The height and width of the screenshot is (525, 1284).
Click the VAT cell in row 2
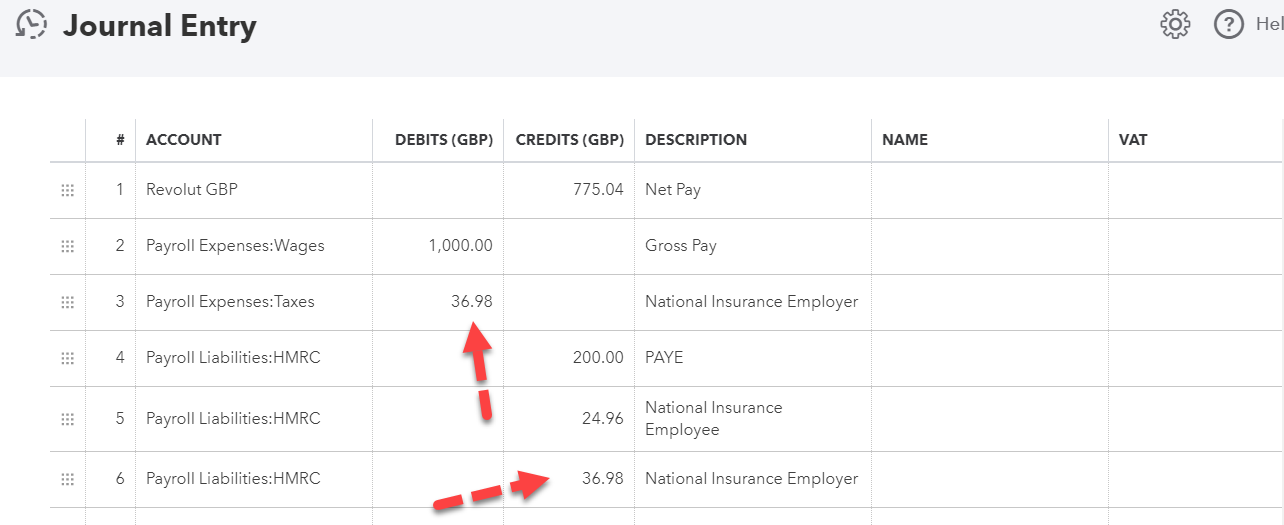(1194, 246)
